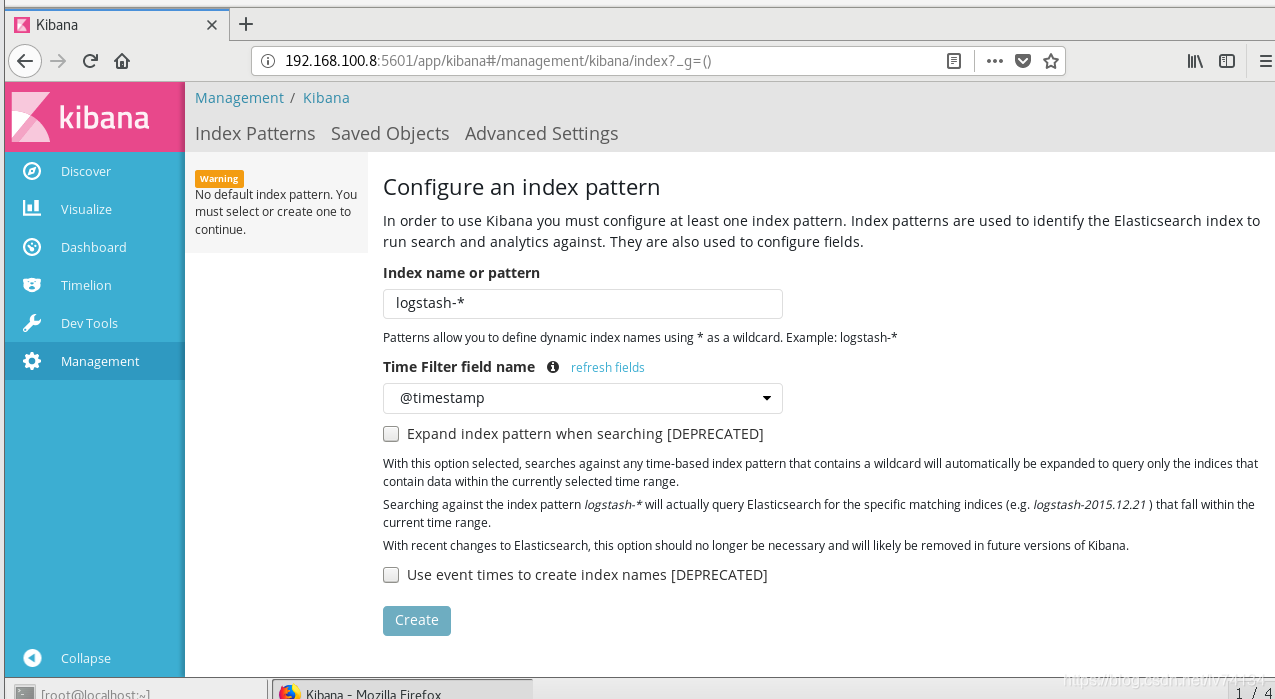Click the orange Warning badge
This screenshot has width=1275, height=699.
(x=219, y=178)
